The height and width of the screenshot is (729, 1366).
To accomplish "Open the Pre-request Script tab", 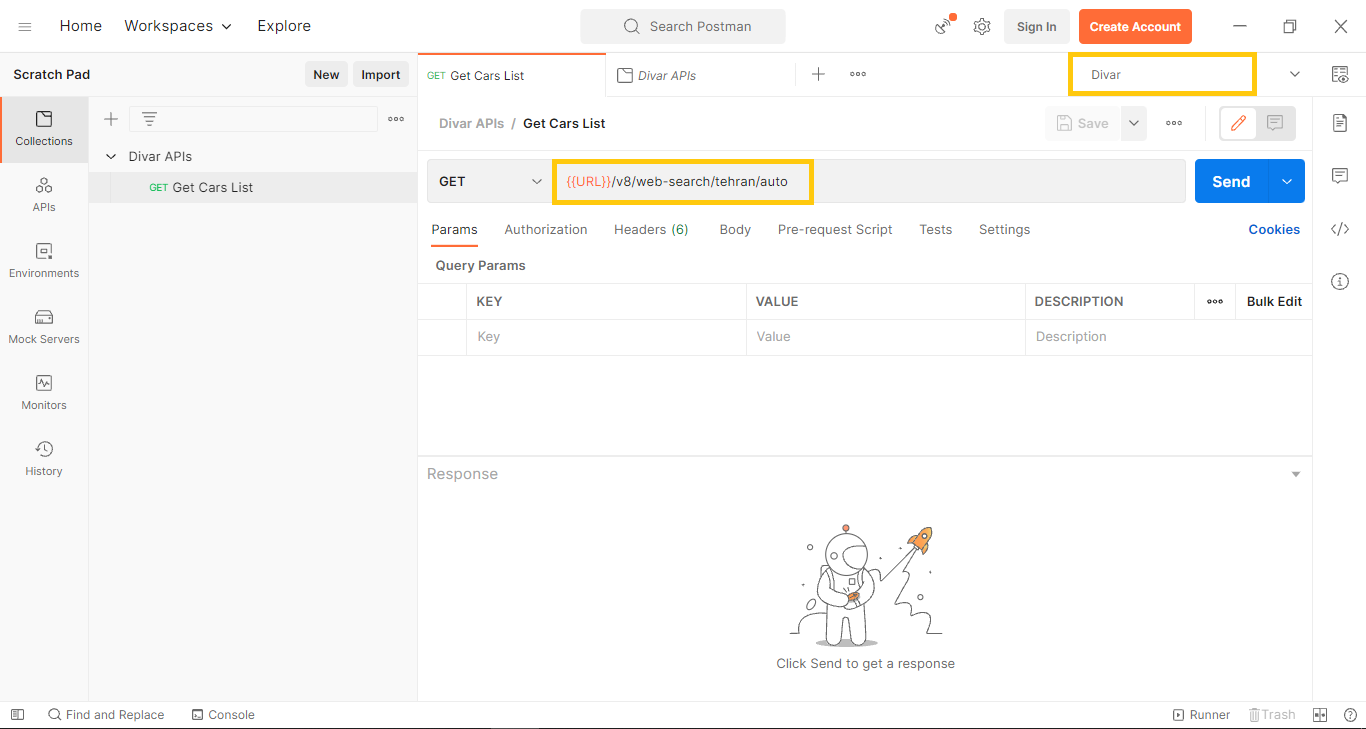I will [835, 229].
